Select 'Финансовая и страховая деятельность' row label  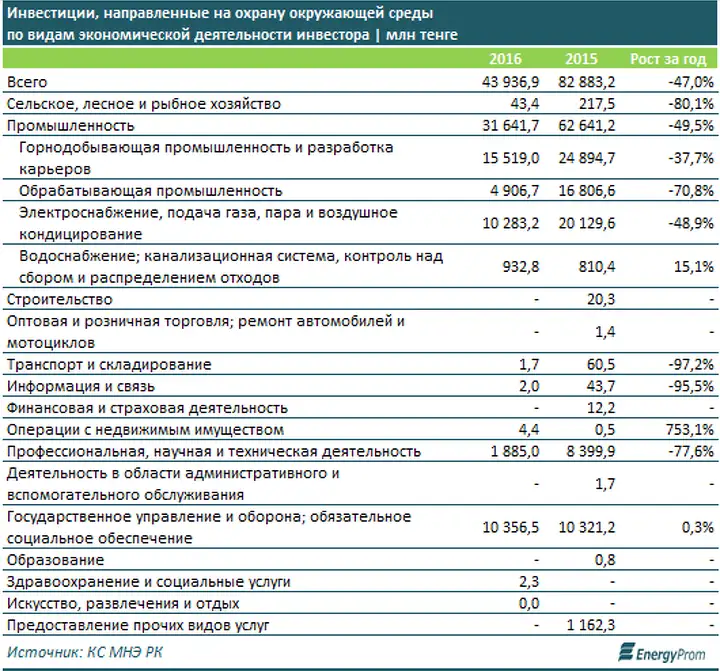[x=147, y=408]
